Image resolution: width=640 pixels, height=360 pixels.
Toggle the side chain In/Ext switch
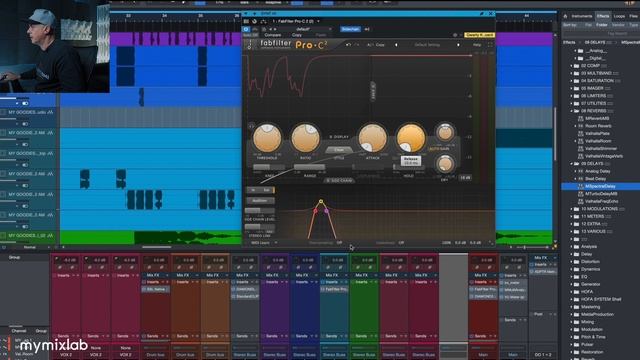(260, 190)
